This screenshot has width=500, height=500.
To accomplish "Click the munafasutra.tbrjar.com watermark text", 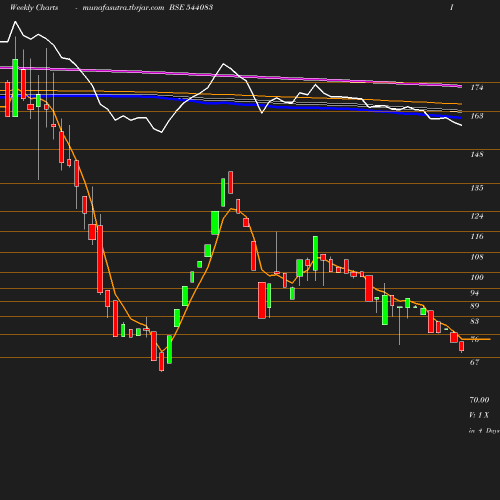I will (x=123, y=8).
